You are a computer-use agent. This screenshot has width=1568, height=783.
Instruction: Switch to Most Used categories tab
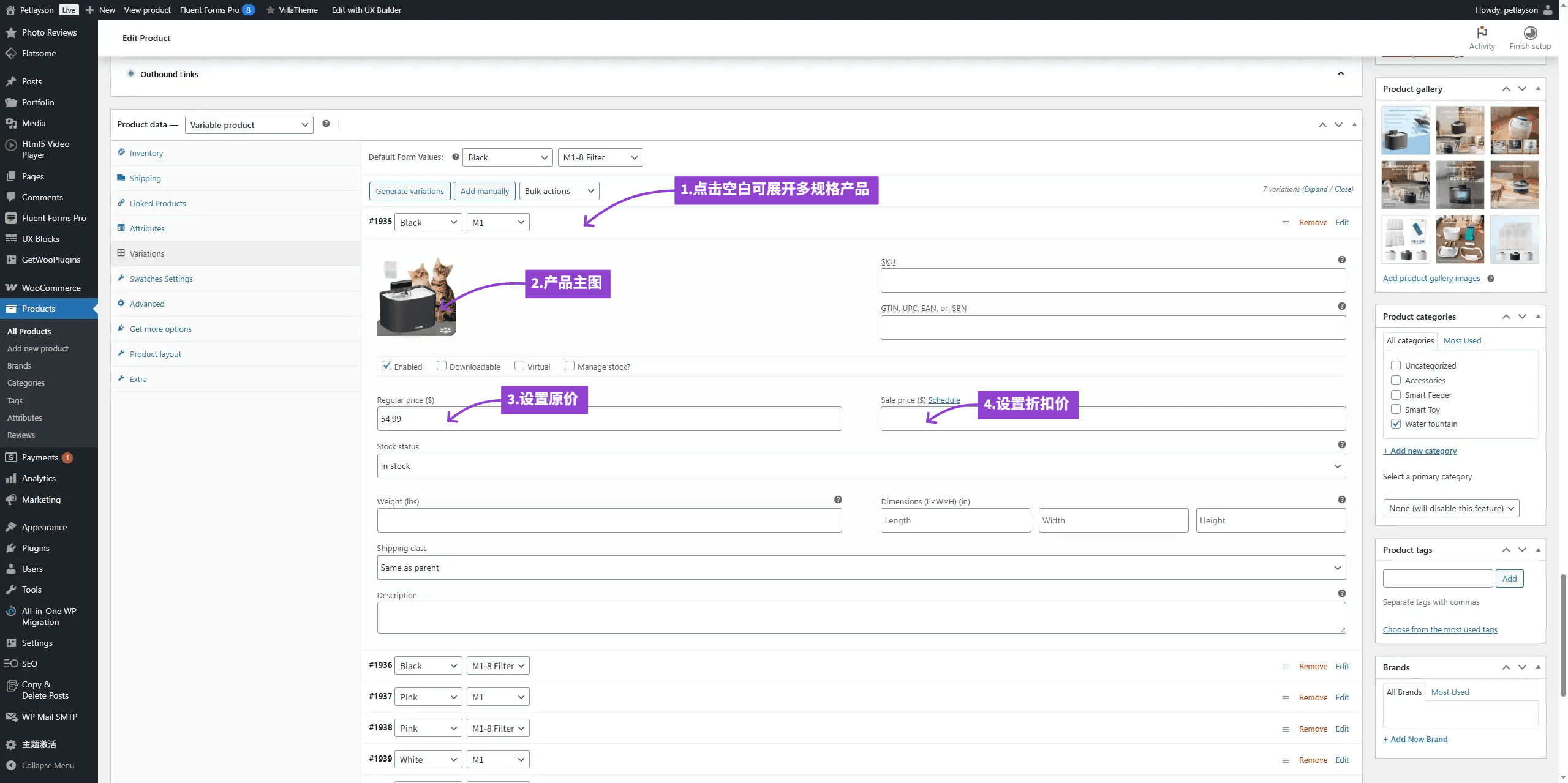pyautogui.click(x=1461, y=340)
